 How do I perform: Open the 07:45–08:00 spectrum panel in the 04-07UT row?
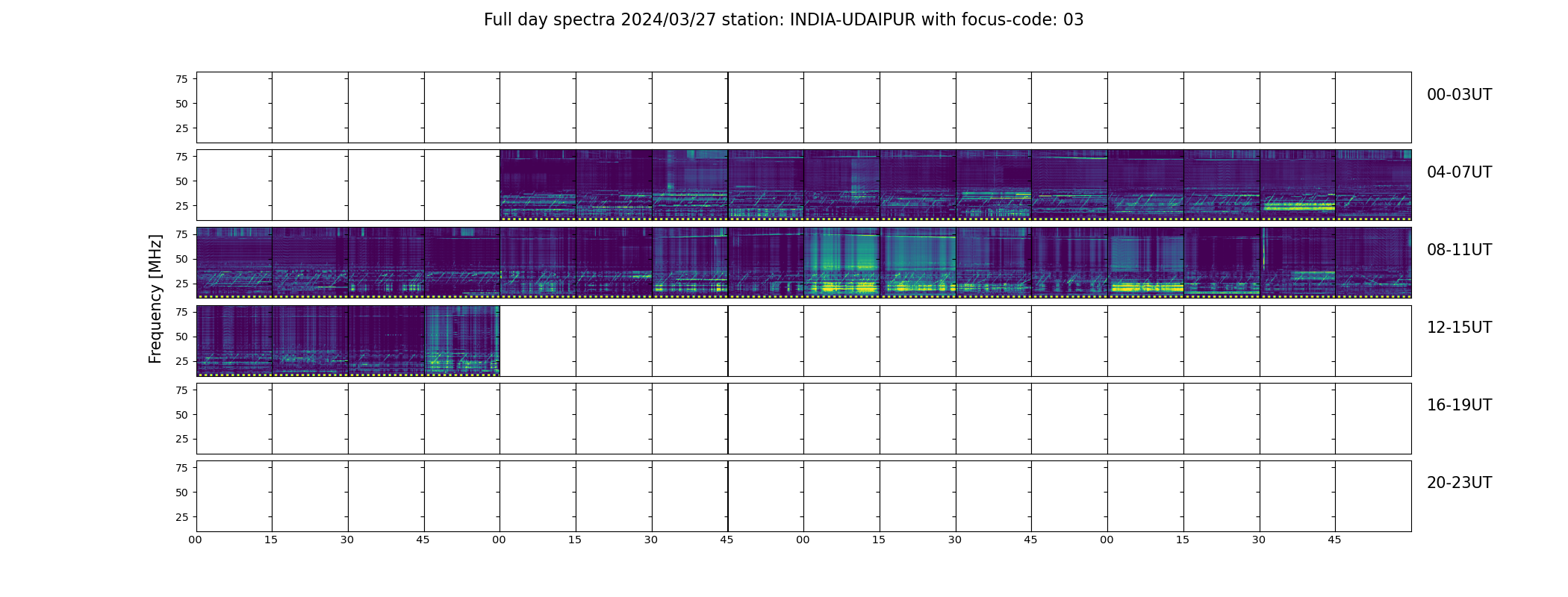pyautogui.click(x=1373, y=185)
